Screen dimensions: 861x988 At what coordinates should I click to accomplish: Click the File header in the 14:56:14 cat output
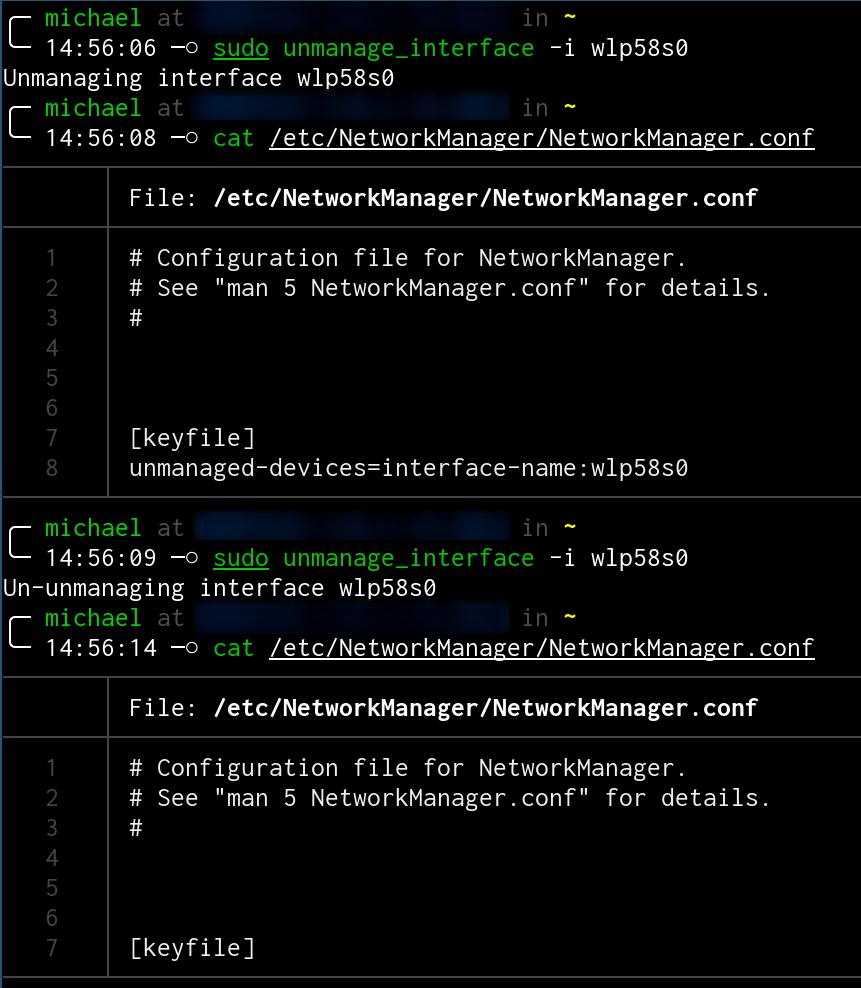click(x=442, y=708)
